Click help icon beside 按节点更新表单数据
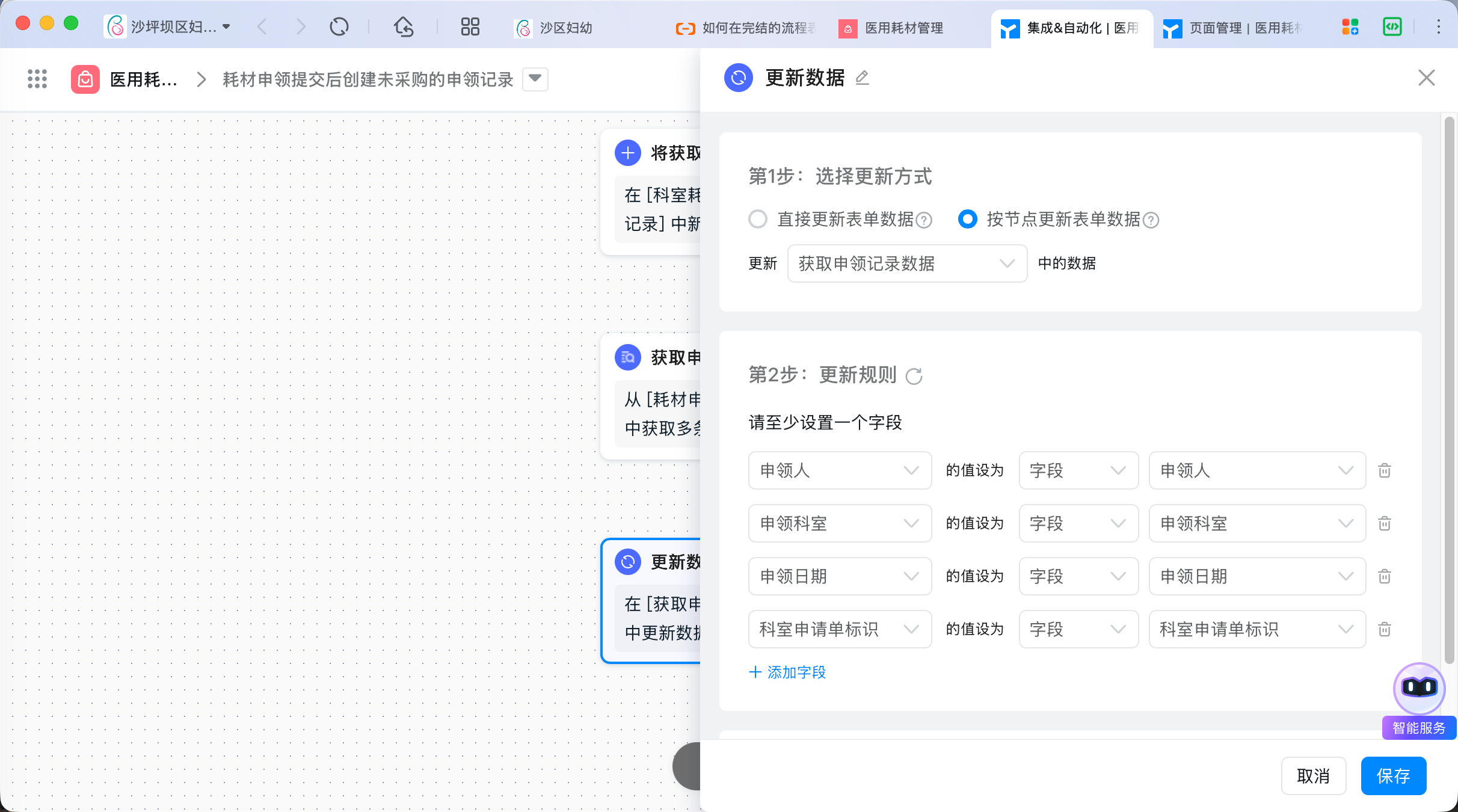Viewport: 1458px width, 812px height. 1151,220
